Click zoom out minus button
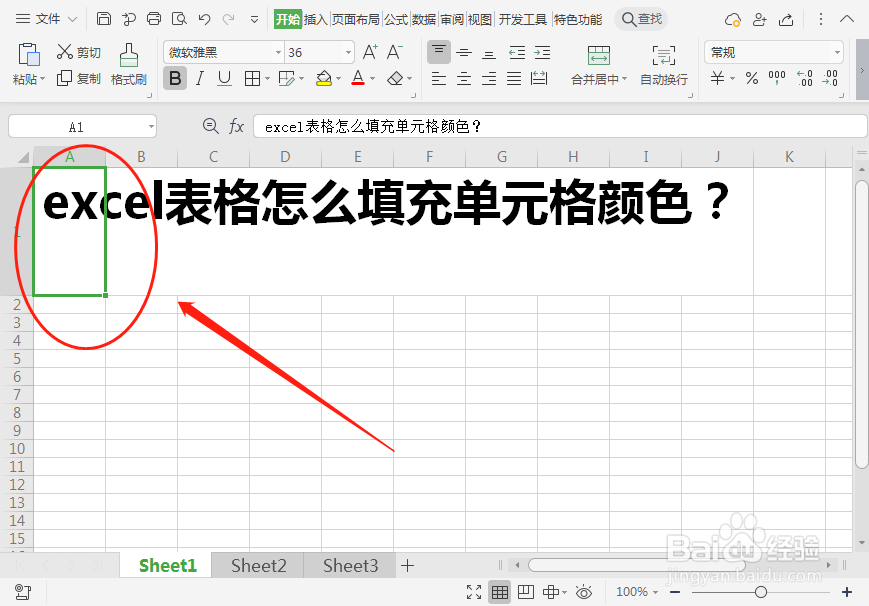Viewport: 869px width, 606px height. coord(674,592)
